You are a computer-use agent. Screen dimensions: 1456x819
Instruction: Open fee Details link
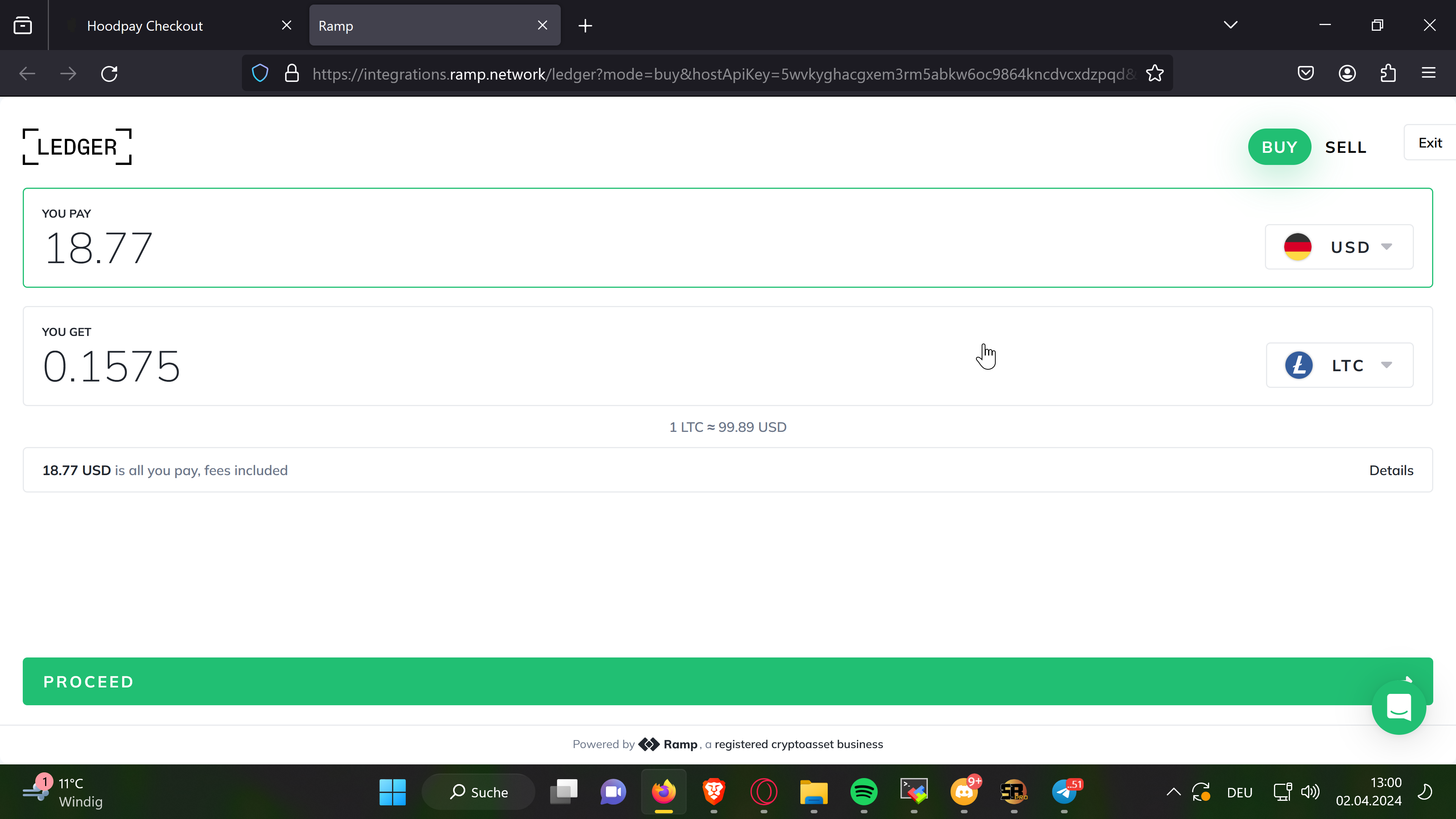1390,470
